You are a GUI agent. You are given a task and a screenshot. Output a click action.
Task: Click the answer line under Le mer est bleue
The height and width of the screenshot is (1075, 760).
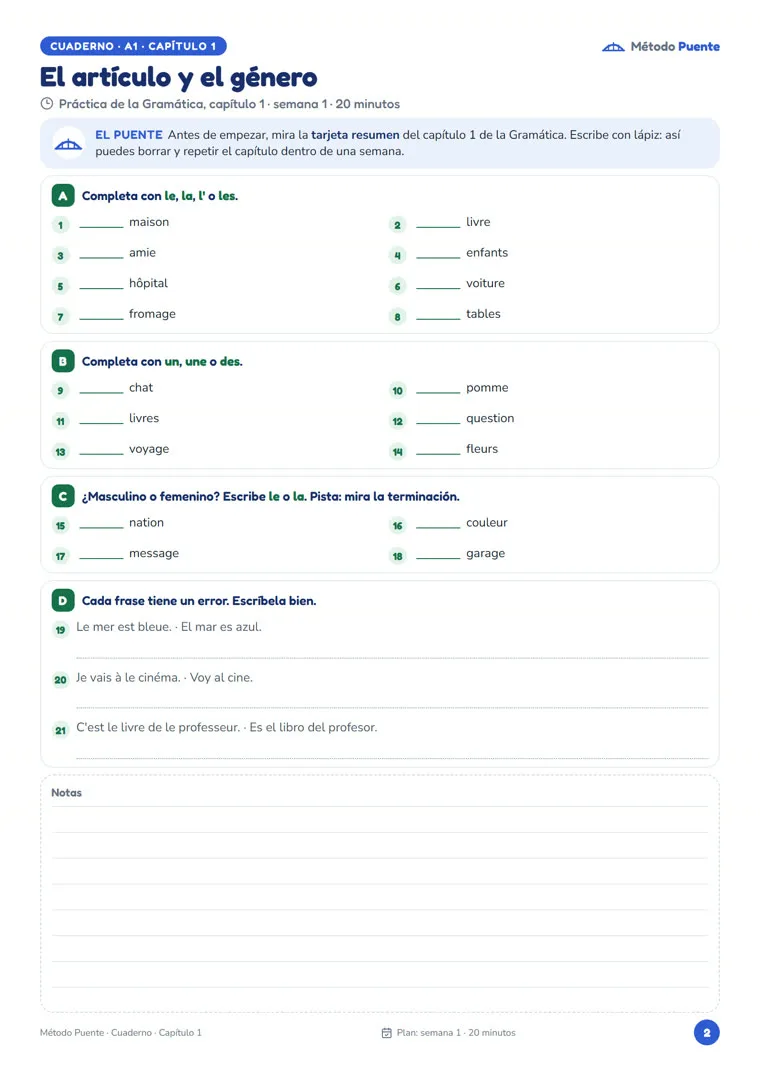click(392, 657)
